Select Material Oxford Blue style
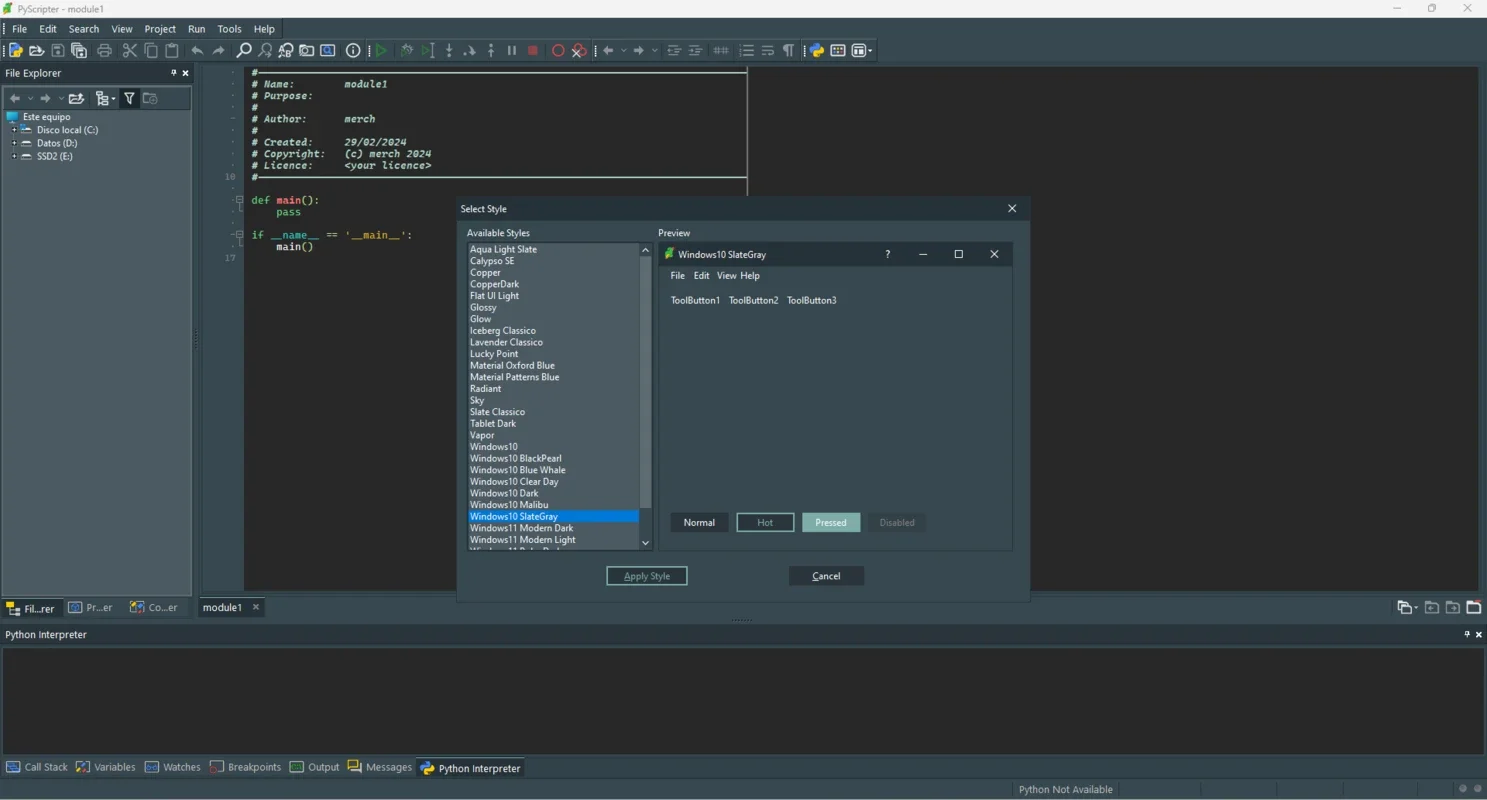The image size is (1487, 800). [x=512, y=365]
